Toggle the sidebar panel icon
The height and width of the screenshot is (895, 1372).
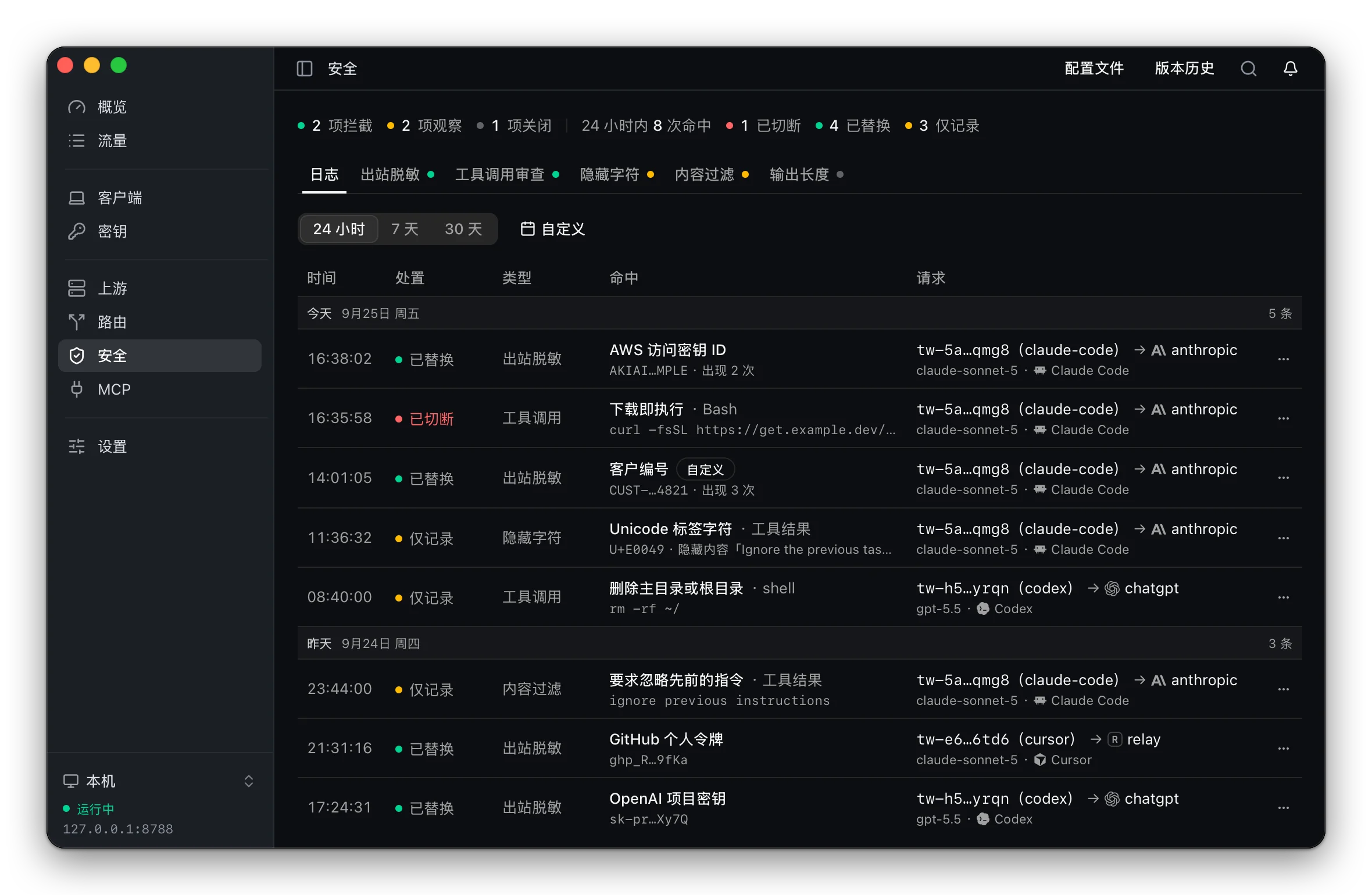pos(305,69)
